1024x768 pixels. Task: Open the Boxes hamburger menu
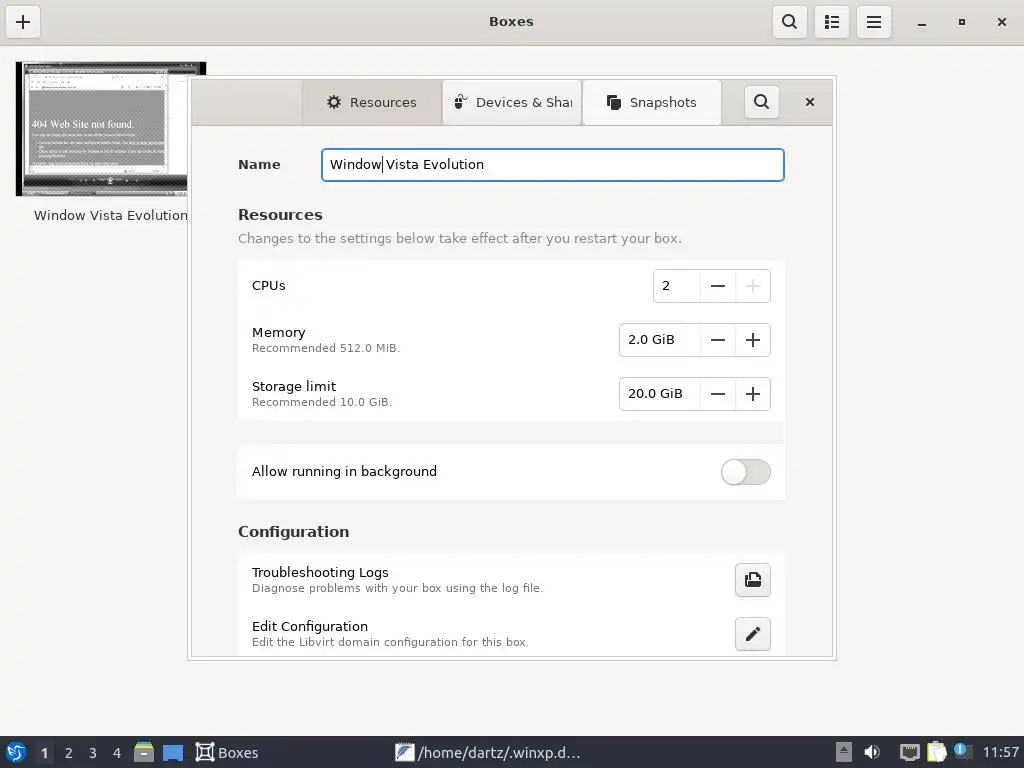pyautogui.click(x=874, y=22)
